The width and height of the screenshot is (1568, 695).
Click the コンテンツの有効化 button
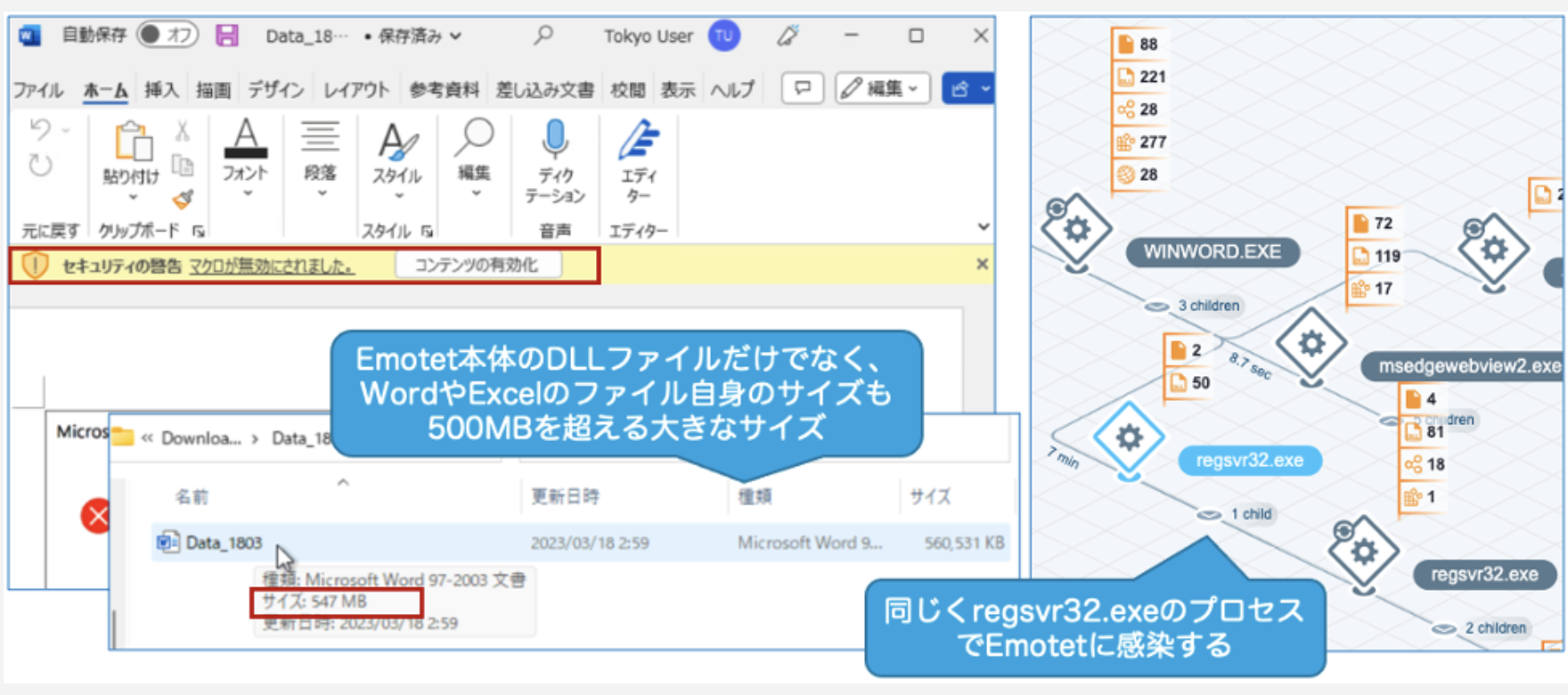click(x=478, y=265)
